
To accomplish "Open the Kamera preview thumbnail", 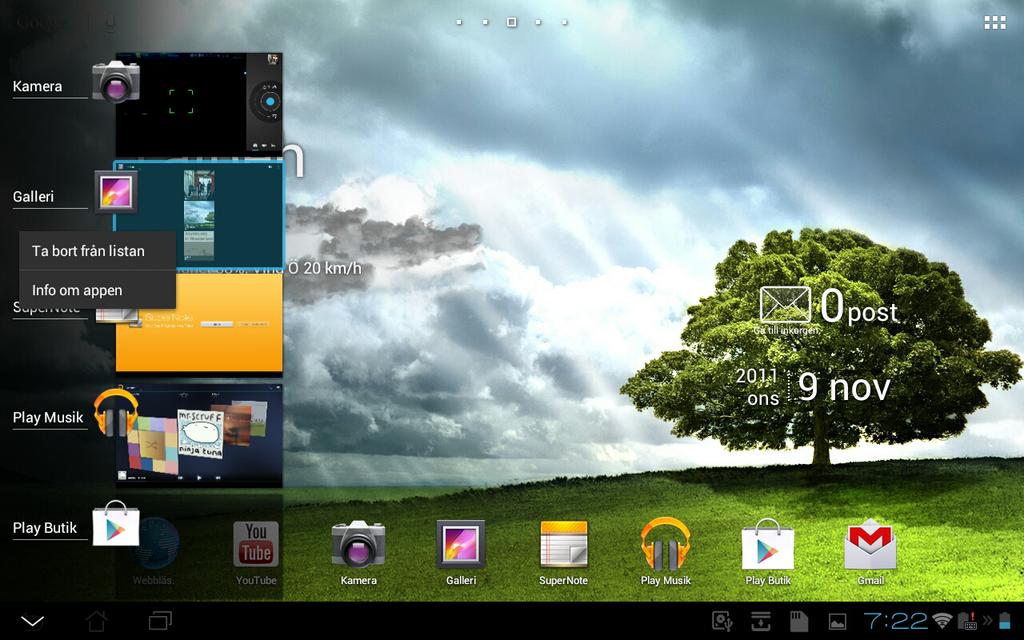I will pyautogui.click(x=199, y=104).
